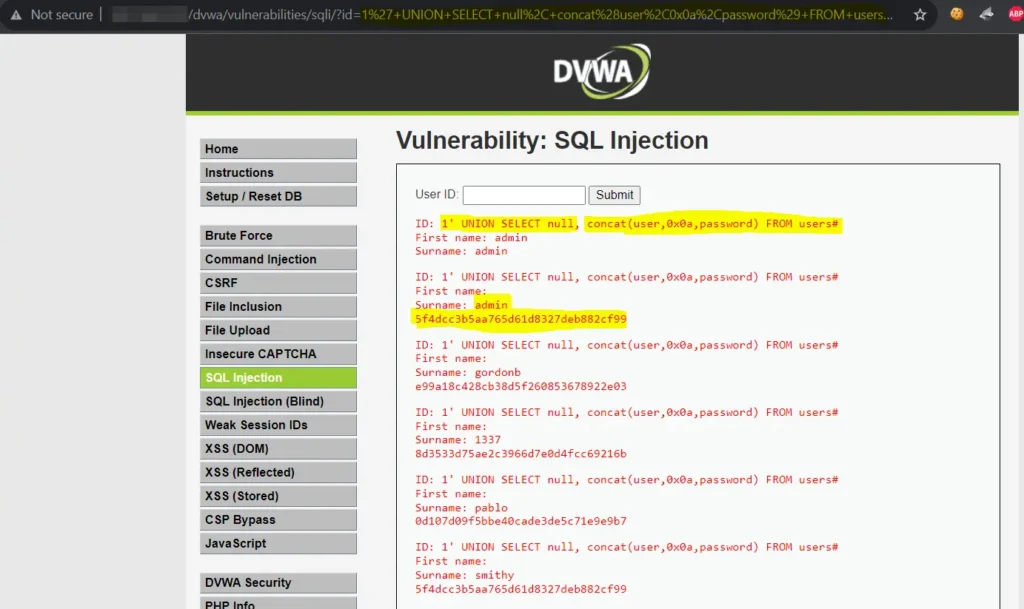Go to XSS (Stored)
This screenshot has height=609, width=1024.
pyautogui.click(x=278, y=496)
